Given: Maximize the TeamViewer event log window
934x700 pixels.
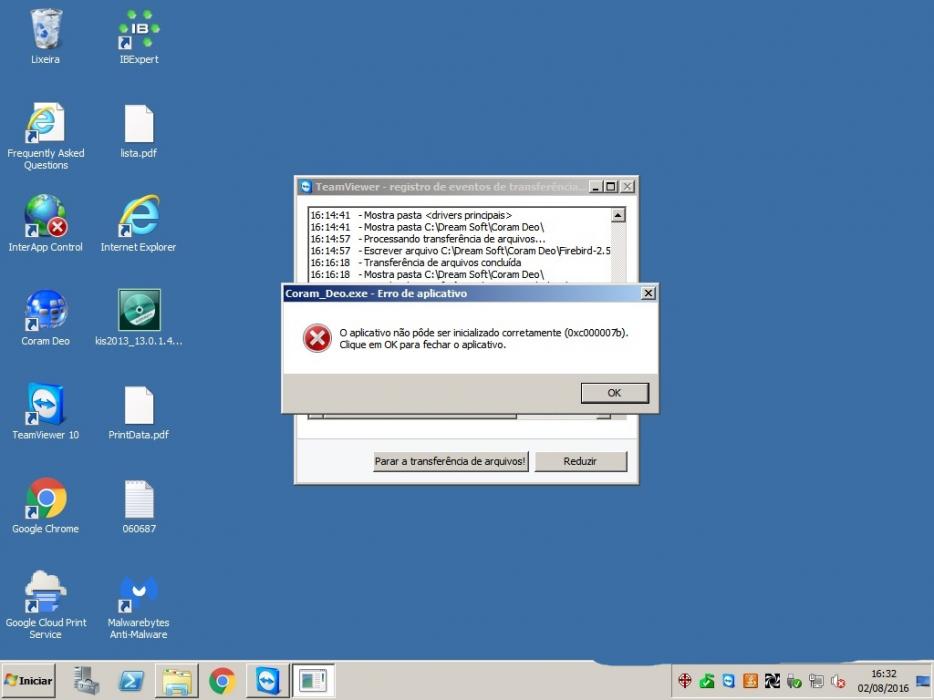Looking at the screenshot, I should [611, 186].
